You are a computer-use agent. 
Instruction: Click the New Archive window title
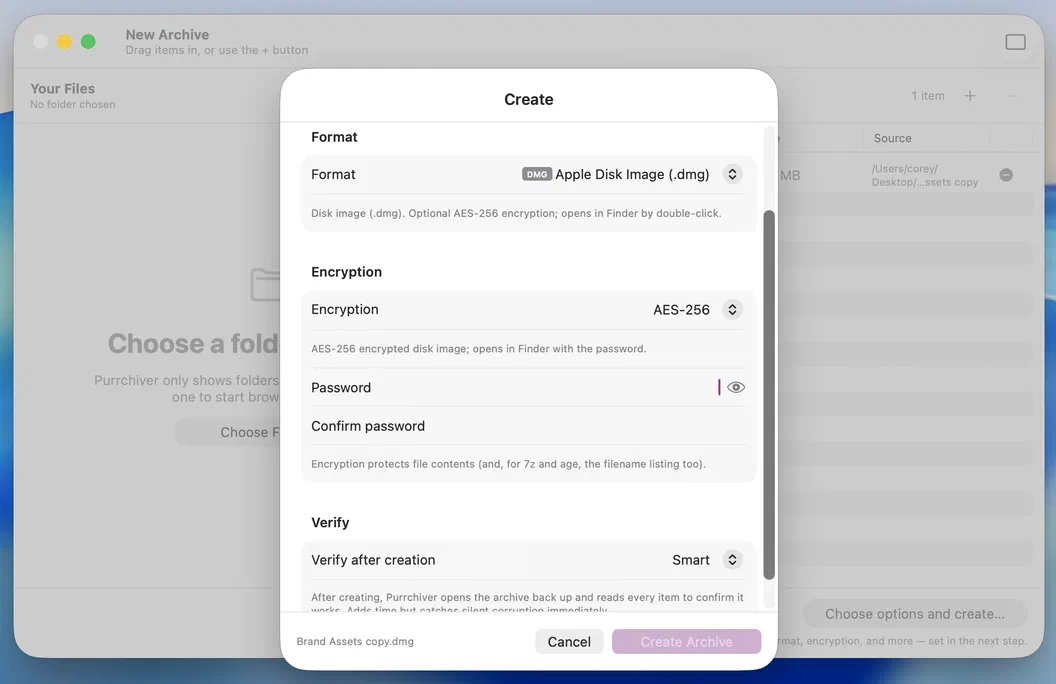167,34
